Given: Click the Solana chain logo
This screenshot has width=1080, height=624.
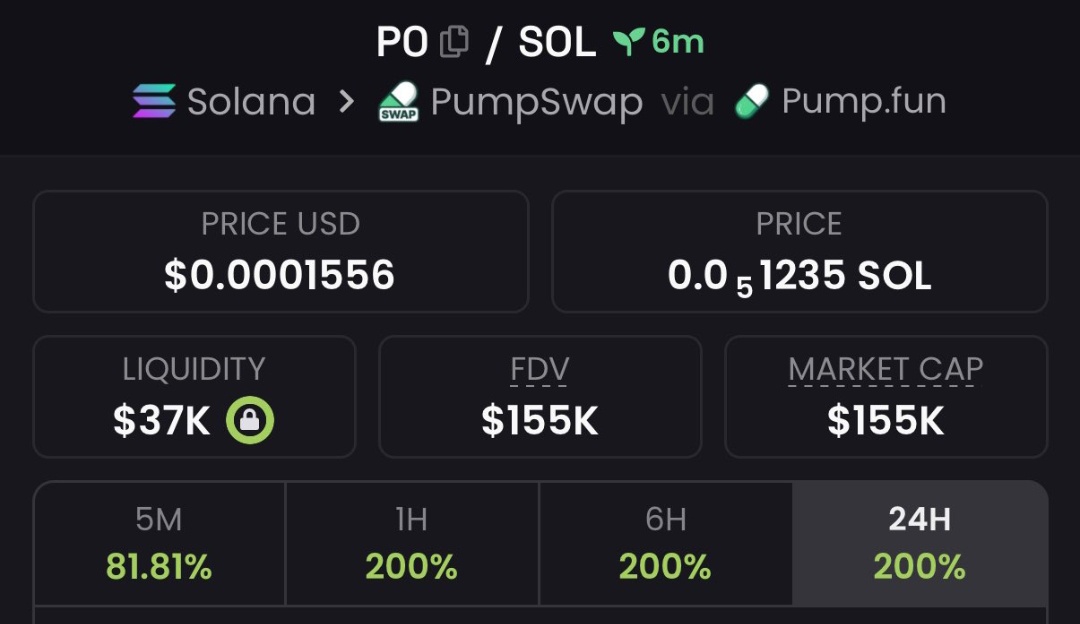Looking at the screenshot, I should (154, 101).
